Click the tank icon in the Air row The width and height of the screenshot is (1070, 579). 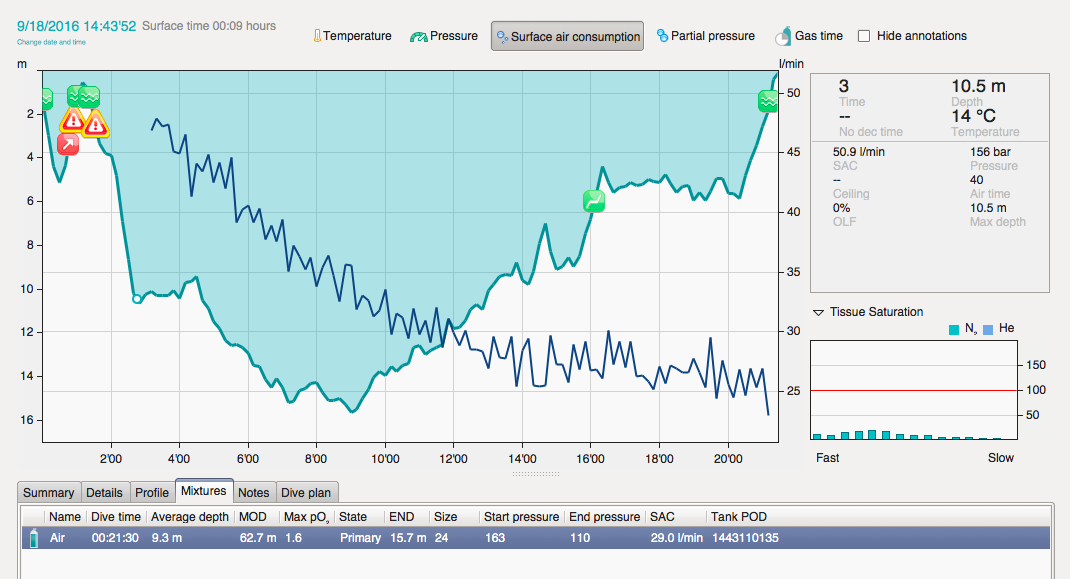tap(33, 538)
